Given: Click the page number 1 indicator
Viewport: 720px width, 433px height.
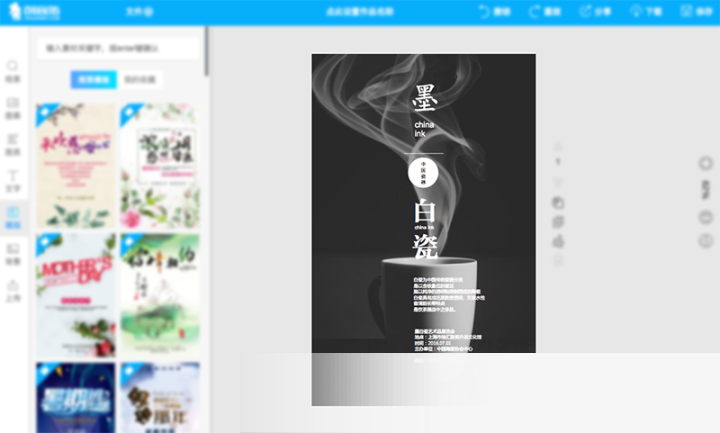Looking at the screenshot, I should point(558,162).
